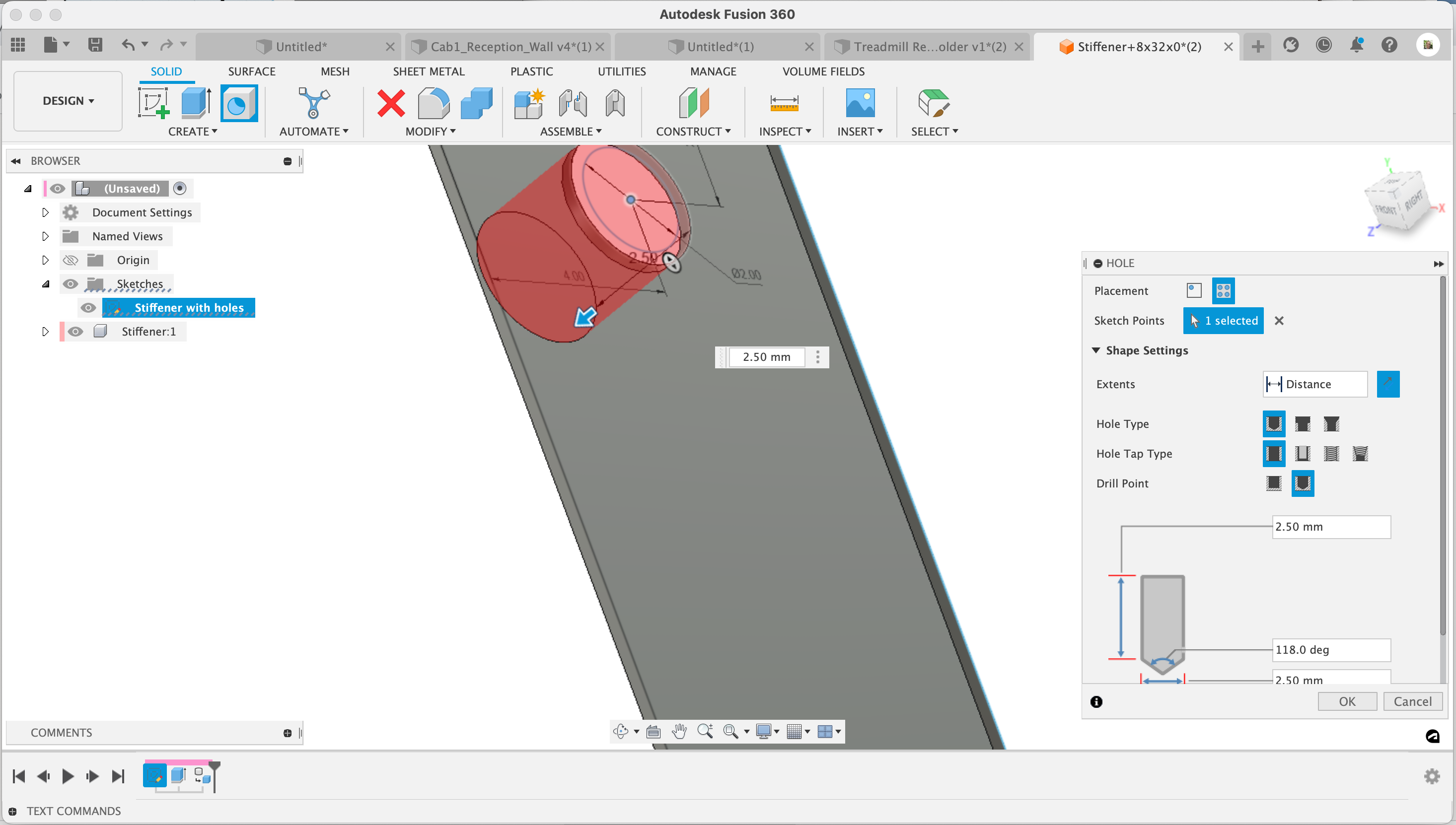Click OK in the Hole dialog

click(x=1347, y=701)
